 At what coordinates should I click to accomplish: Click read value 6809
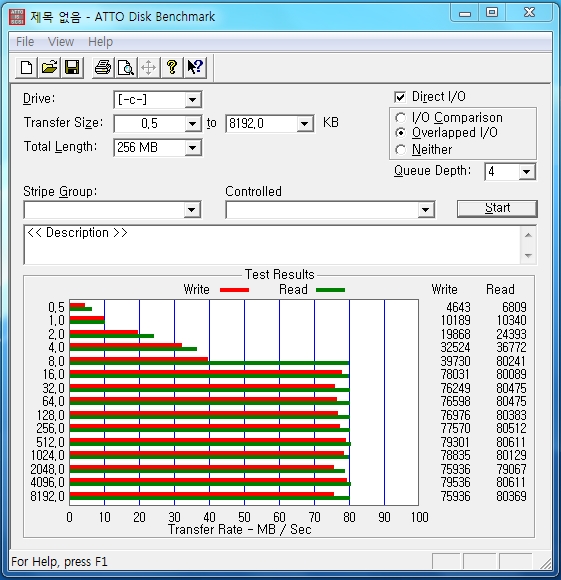coord(514,307)
